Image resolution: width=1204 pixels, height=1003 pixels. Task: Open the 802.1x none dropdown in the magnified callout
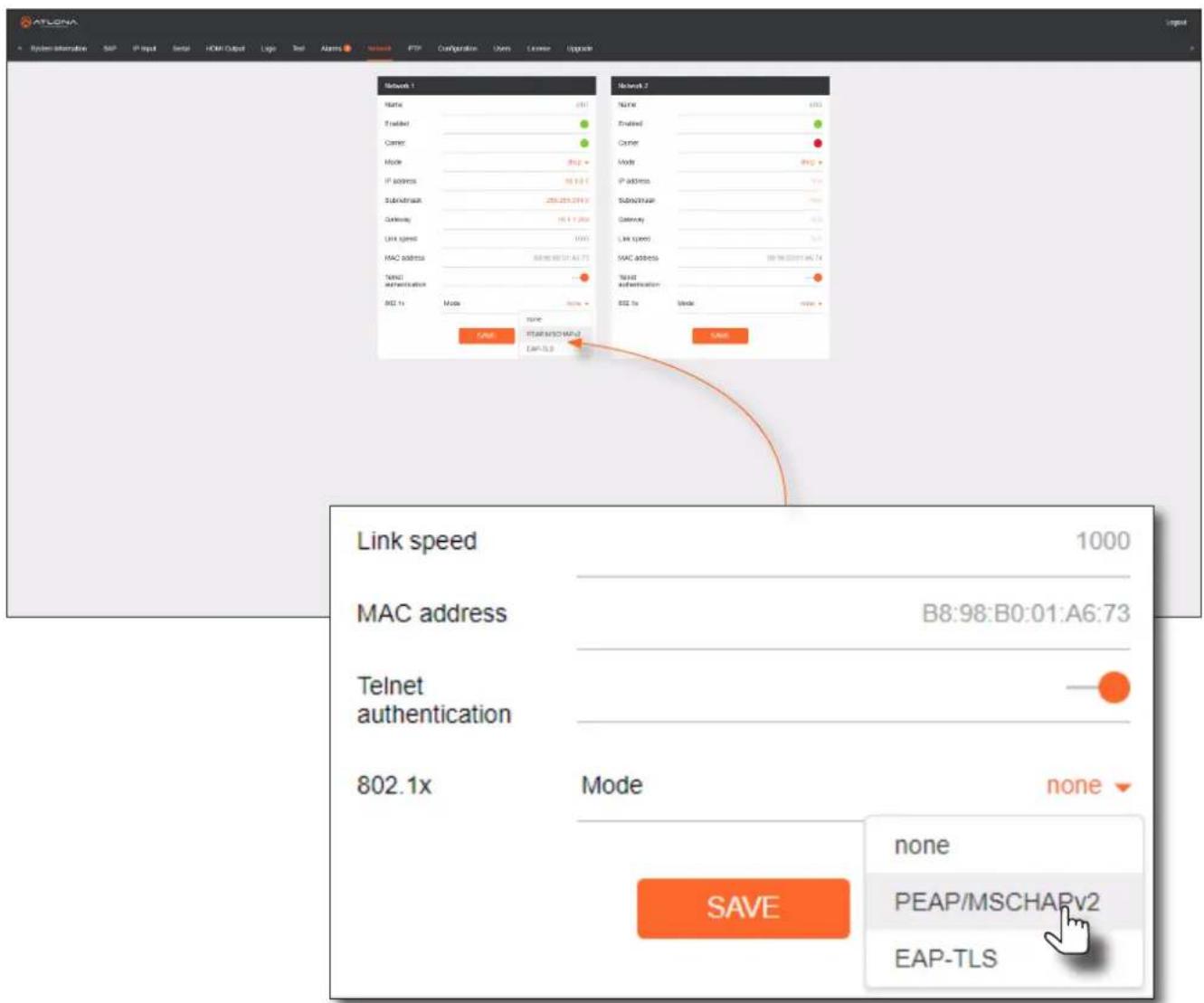(x=1088, y=786)
